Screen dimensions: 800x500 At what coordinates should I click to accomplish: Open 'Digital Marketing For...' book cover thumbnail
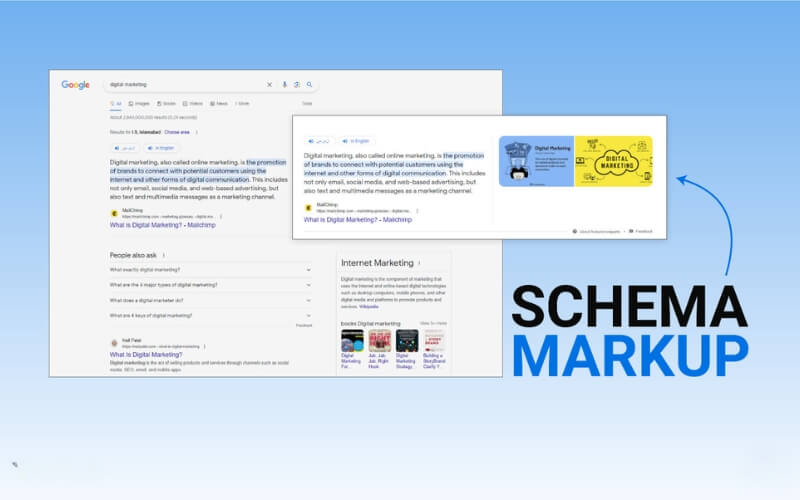[x=353, y=341]
